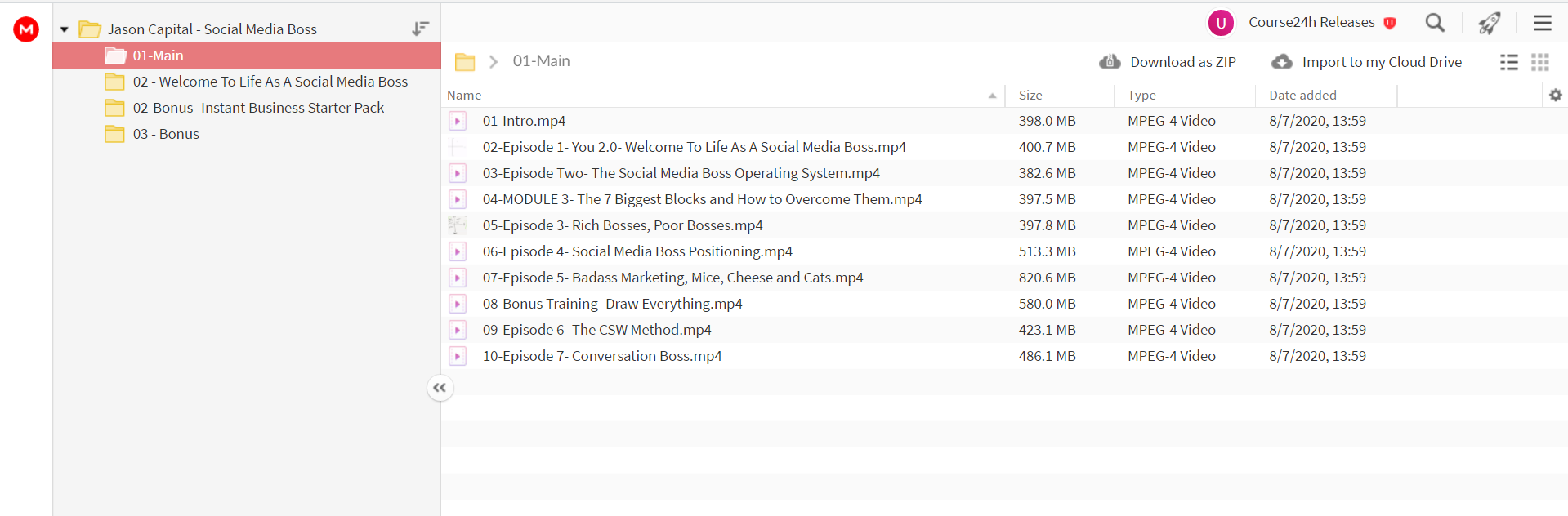Click the import cloud icon

[x=1282, y=61]
